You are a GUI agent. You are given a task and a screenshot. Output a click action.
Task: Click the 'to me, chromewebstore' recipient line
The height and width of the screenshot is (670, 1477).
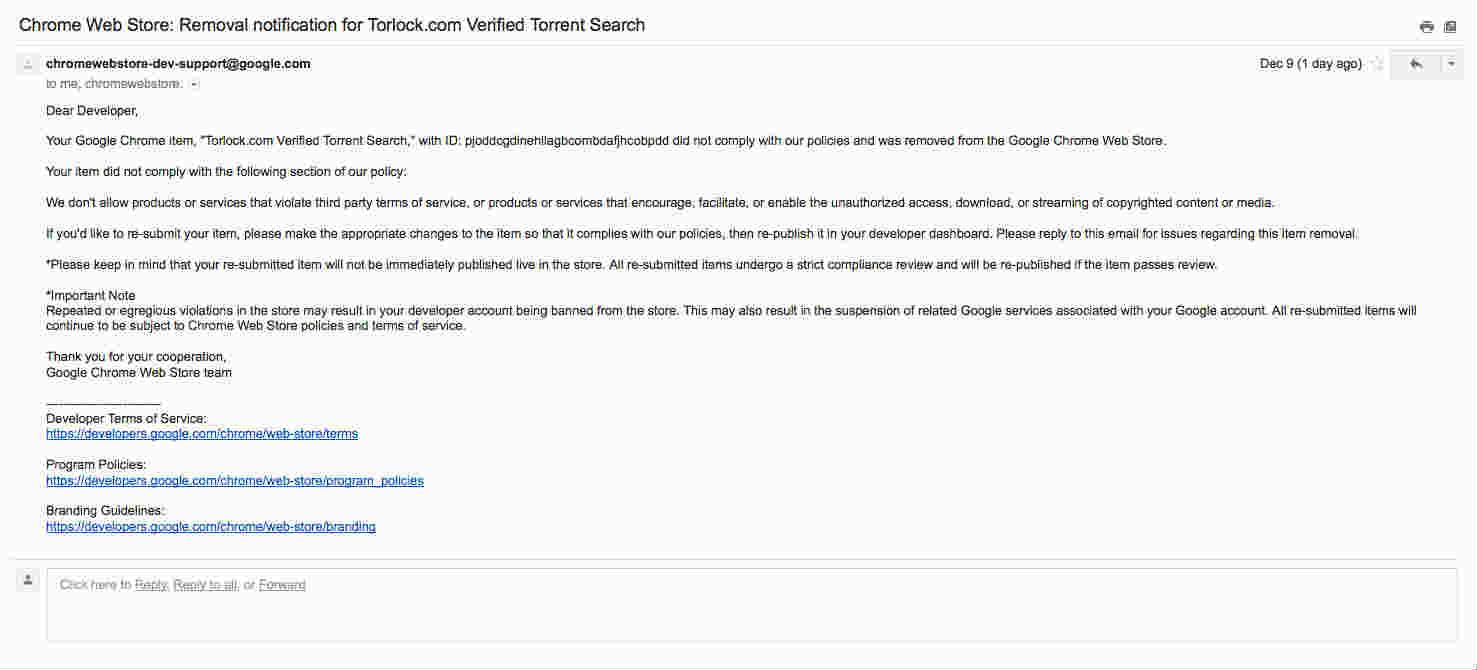click(x=115, y=85)
